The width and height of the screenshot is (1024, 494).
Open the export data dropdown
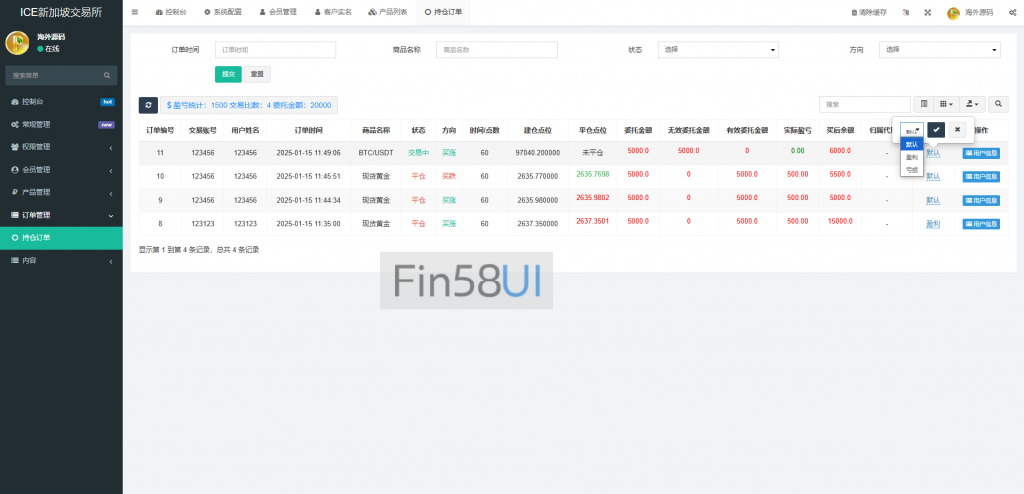[972, 104]
